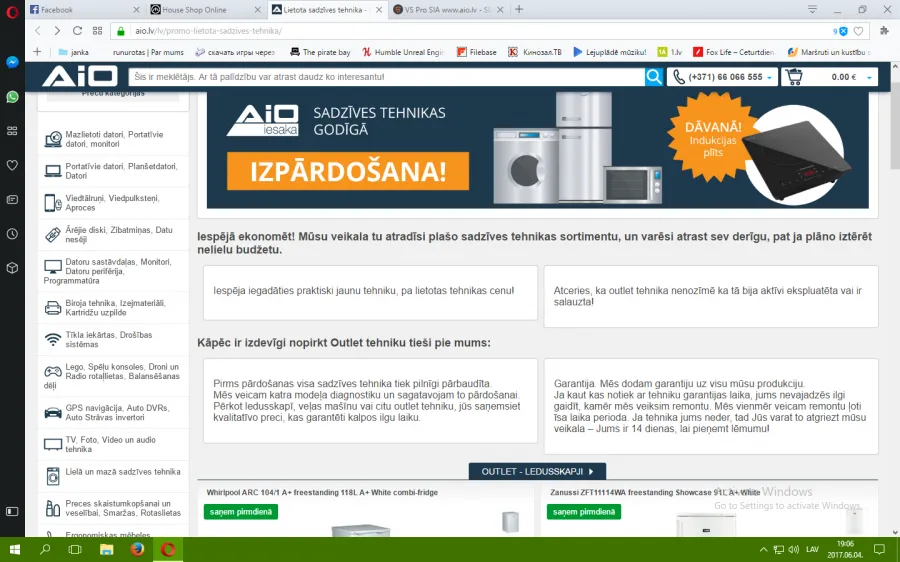Add a bookmark with bar plus button

pyautogui.click(x=37, y=52)
